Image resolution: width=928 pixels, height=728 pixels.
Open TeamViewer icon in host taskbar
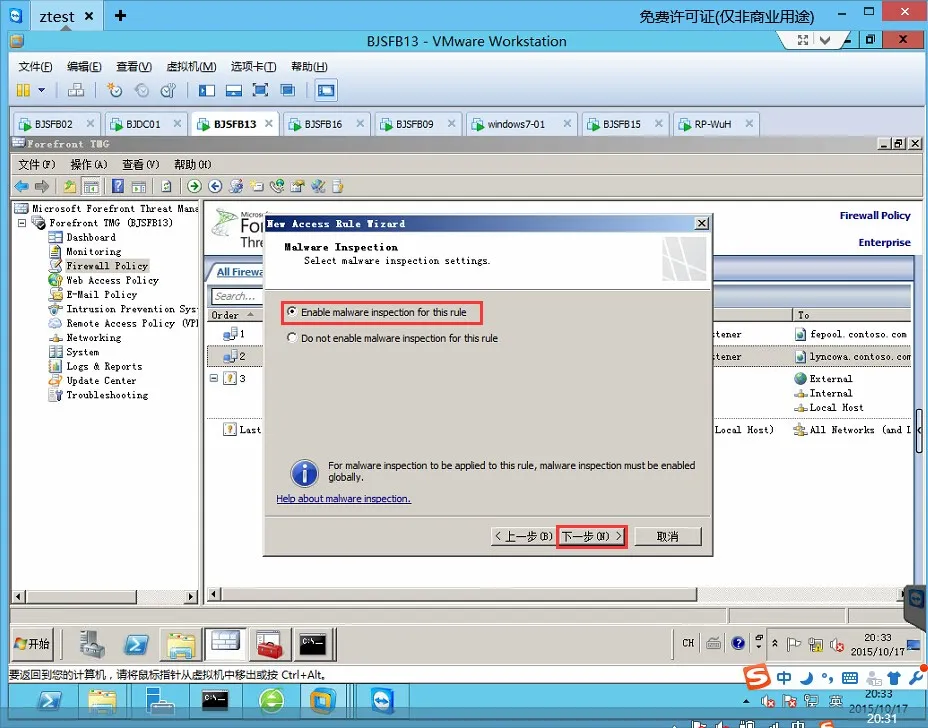pyautogui.click(x=382, y=702)
